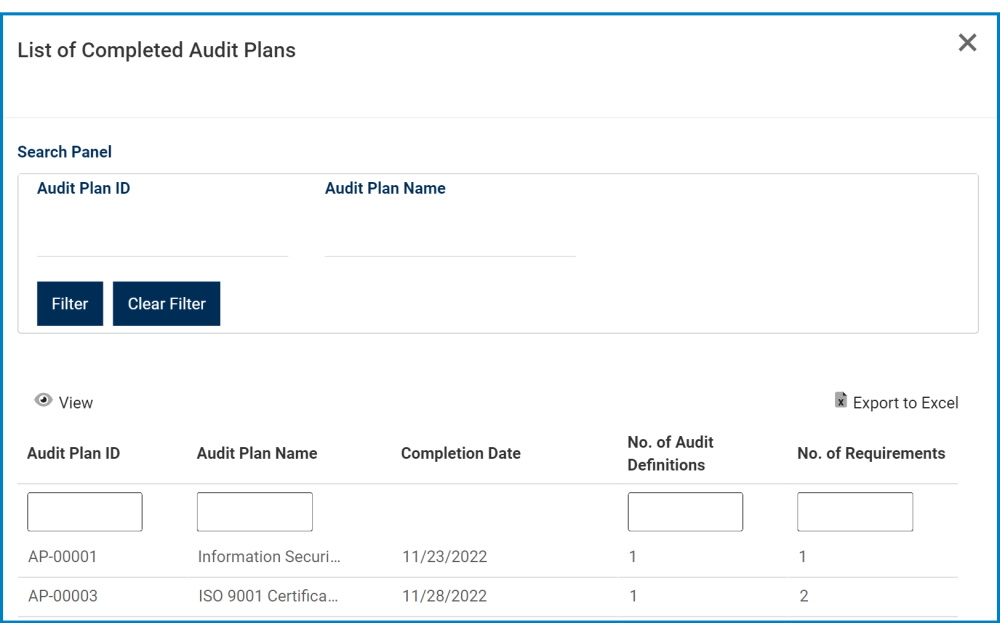Click the Completion Date column header
The image size is (1000, 623).
coord(461,453)
